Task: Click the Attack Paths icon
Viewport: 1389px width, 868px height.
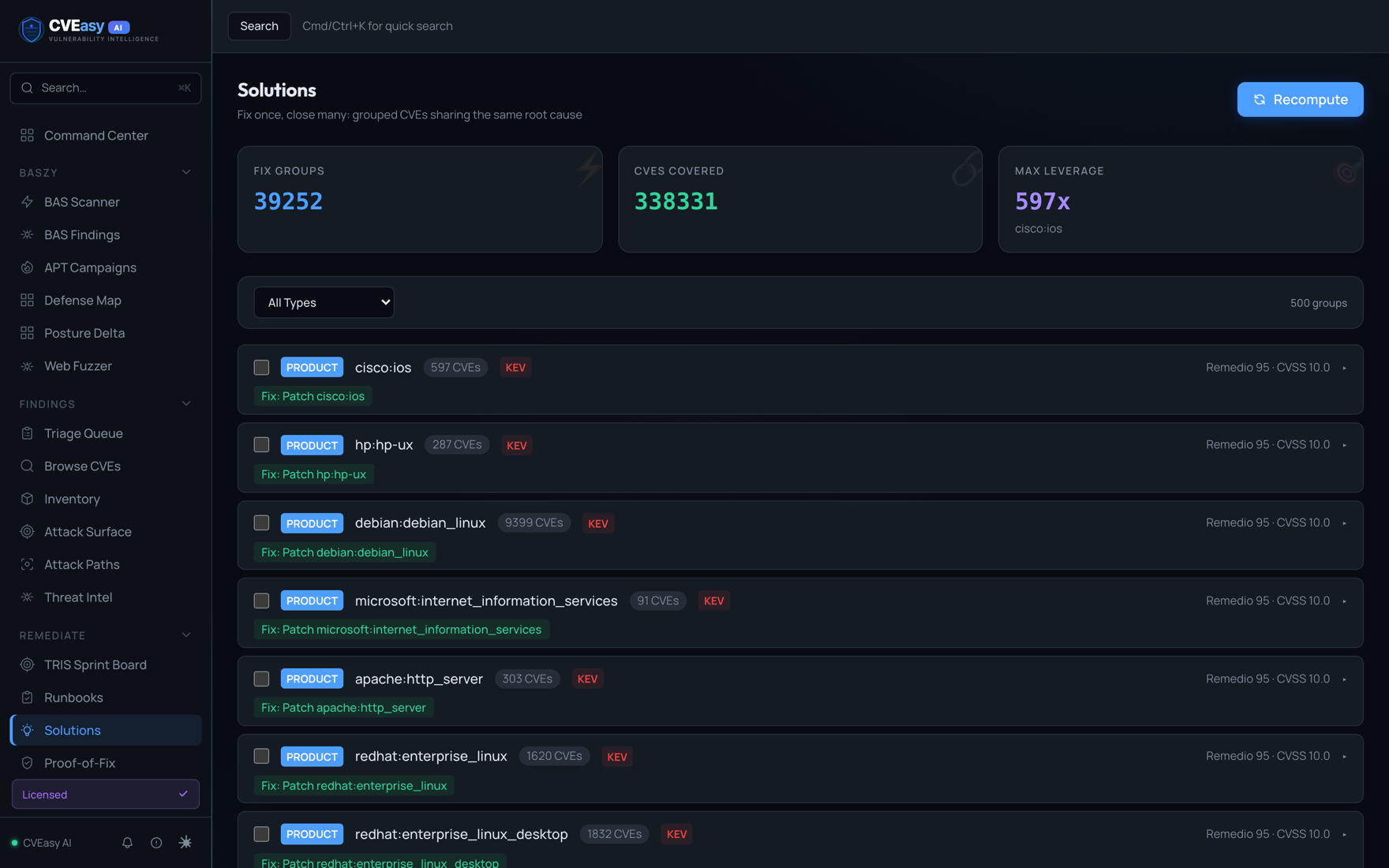Action: [27, 564]
